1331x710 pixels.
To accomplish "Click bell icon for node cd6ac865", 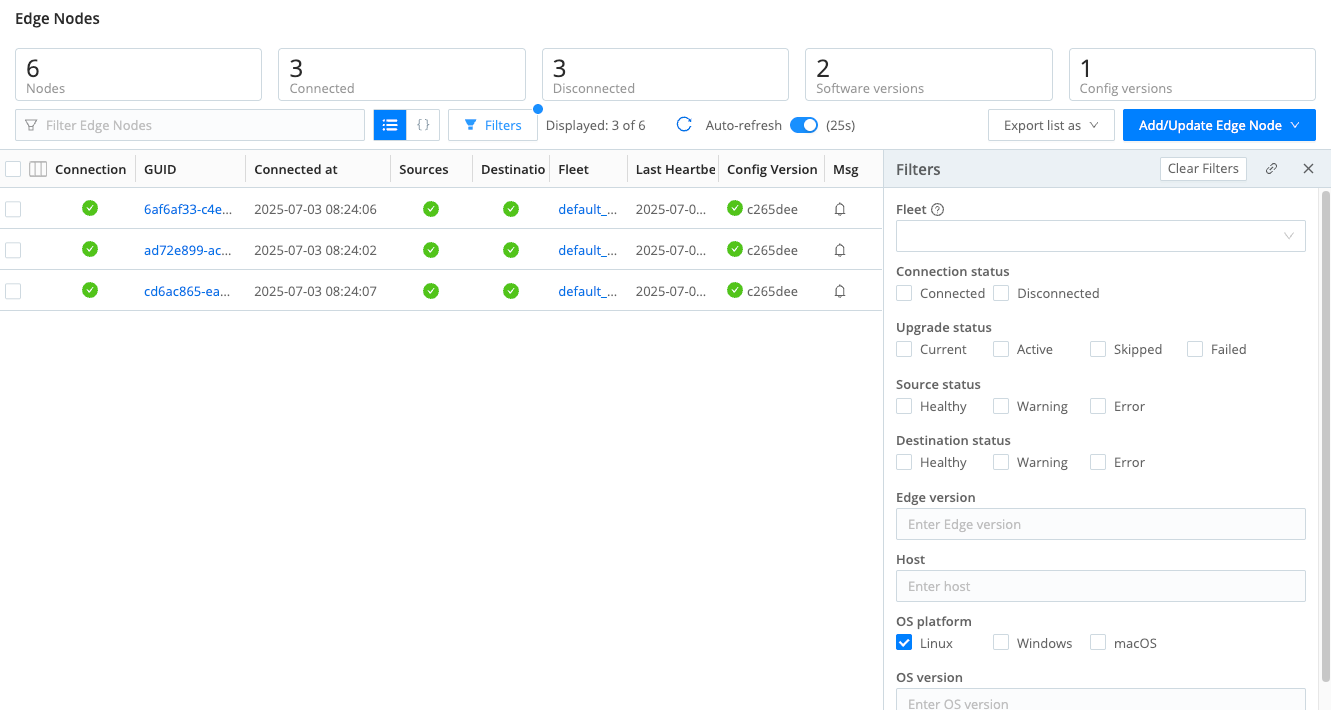I will pyautogui.click(x=840, y=291).
